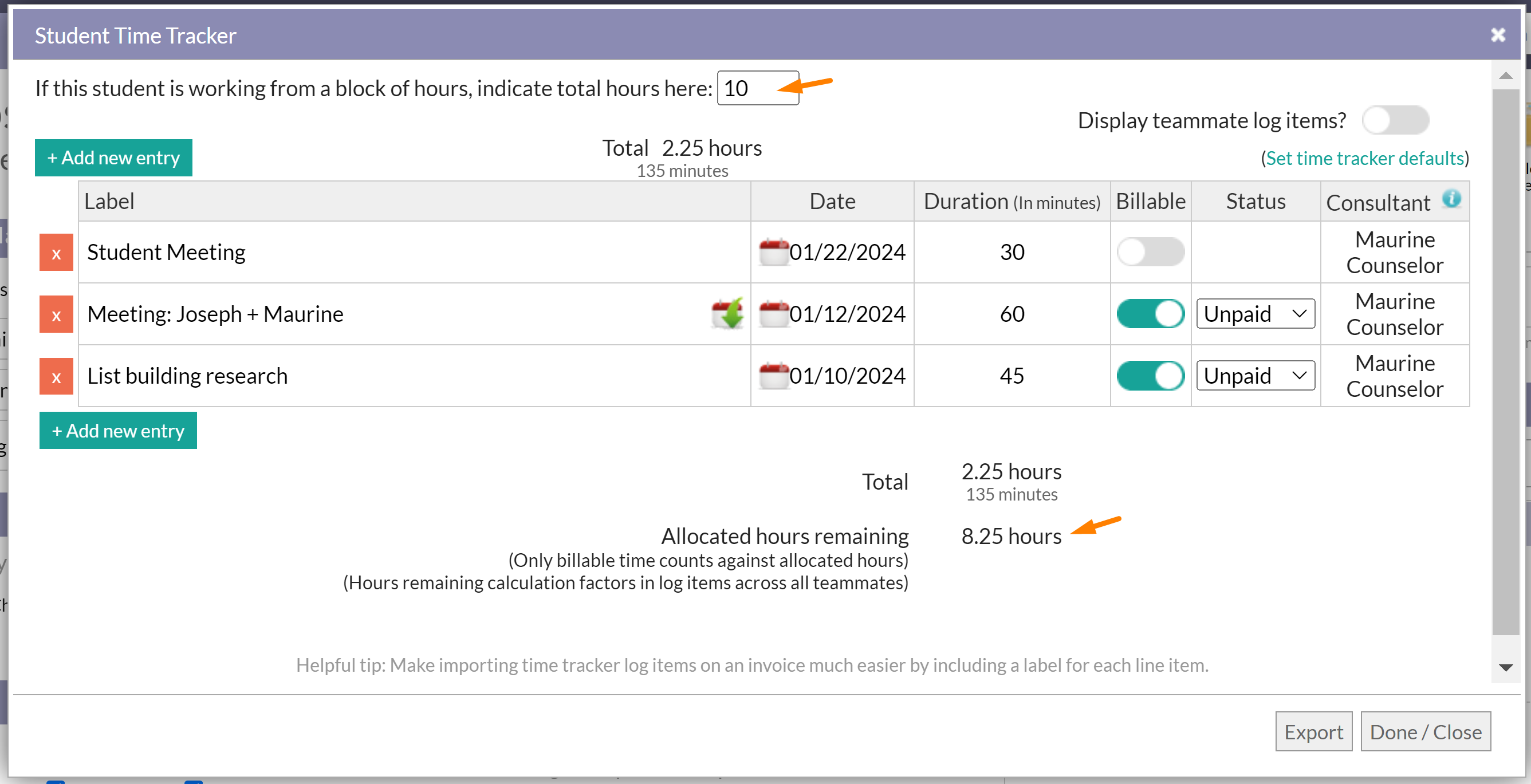Click the Meeting: Joseph + Maurine label
Image resolution: width=1531 pixels, height=784 pixels.
pos(215,314)
